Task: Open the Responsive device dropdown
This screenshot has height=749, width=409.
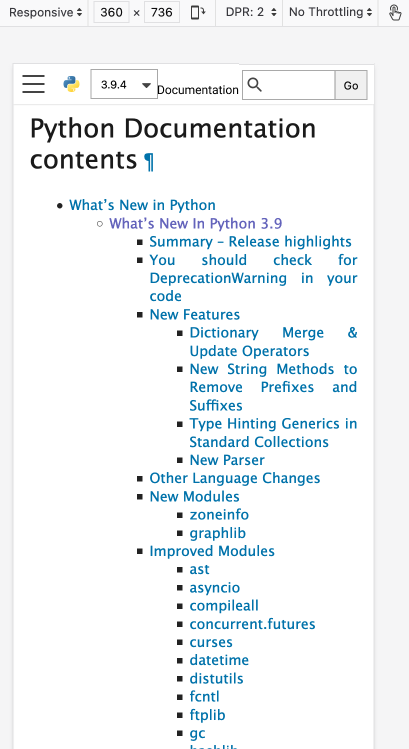Action: [45, 12]
